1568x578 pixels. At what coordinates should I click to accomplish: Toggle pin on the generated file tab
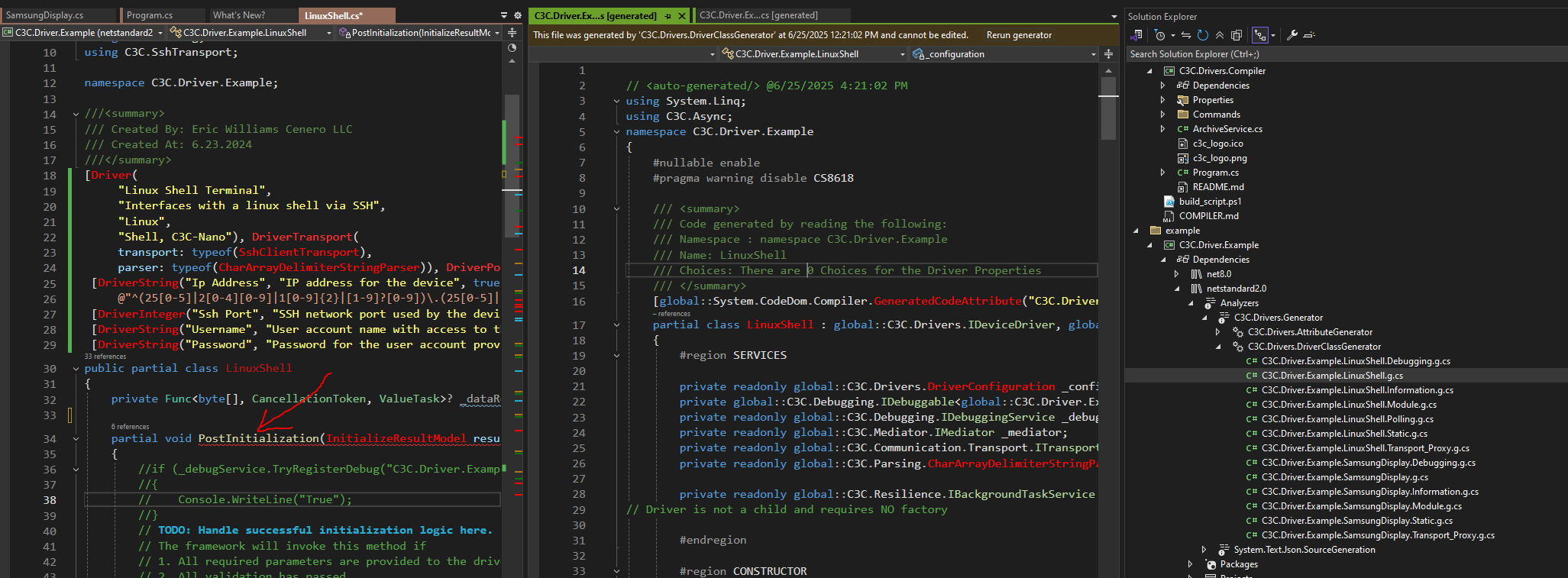[668, 15]
